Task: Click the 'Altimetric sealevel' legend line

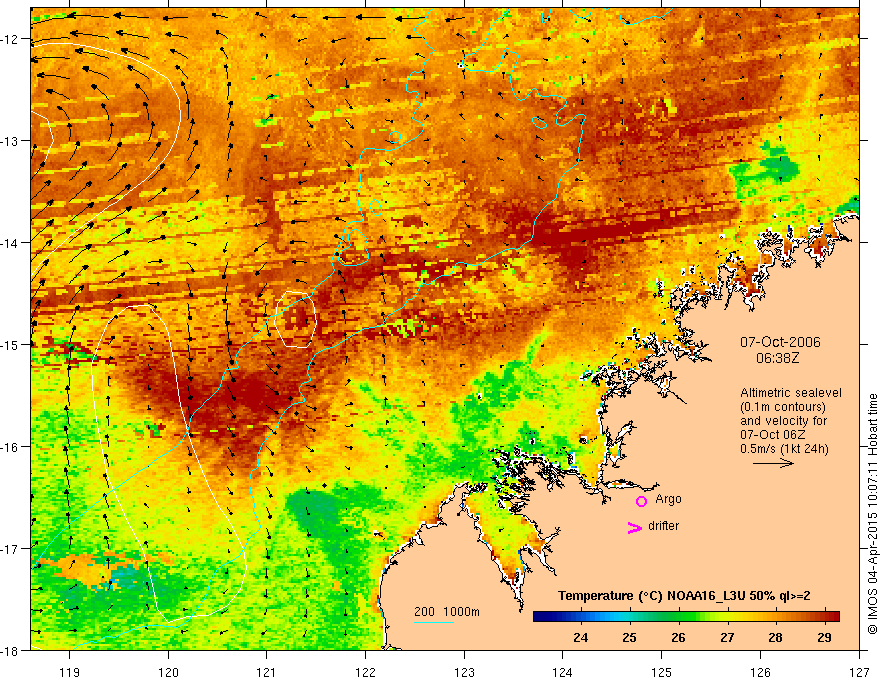Action: pos(790,393)
